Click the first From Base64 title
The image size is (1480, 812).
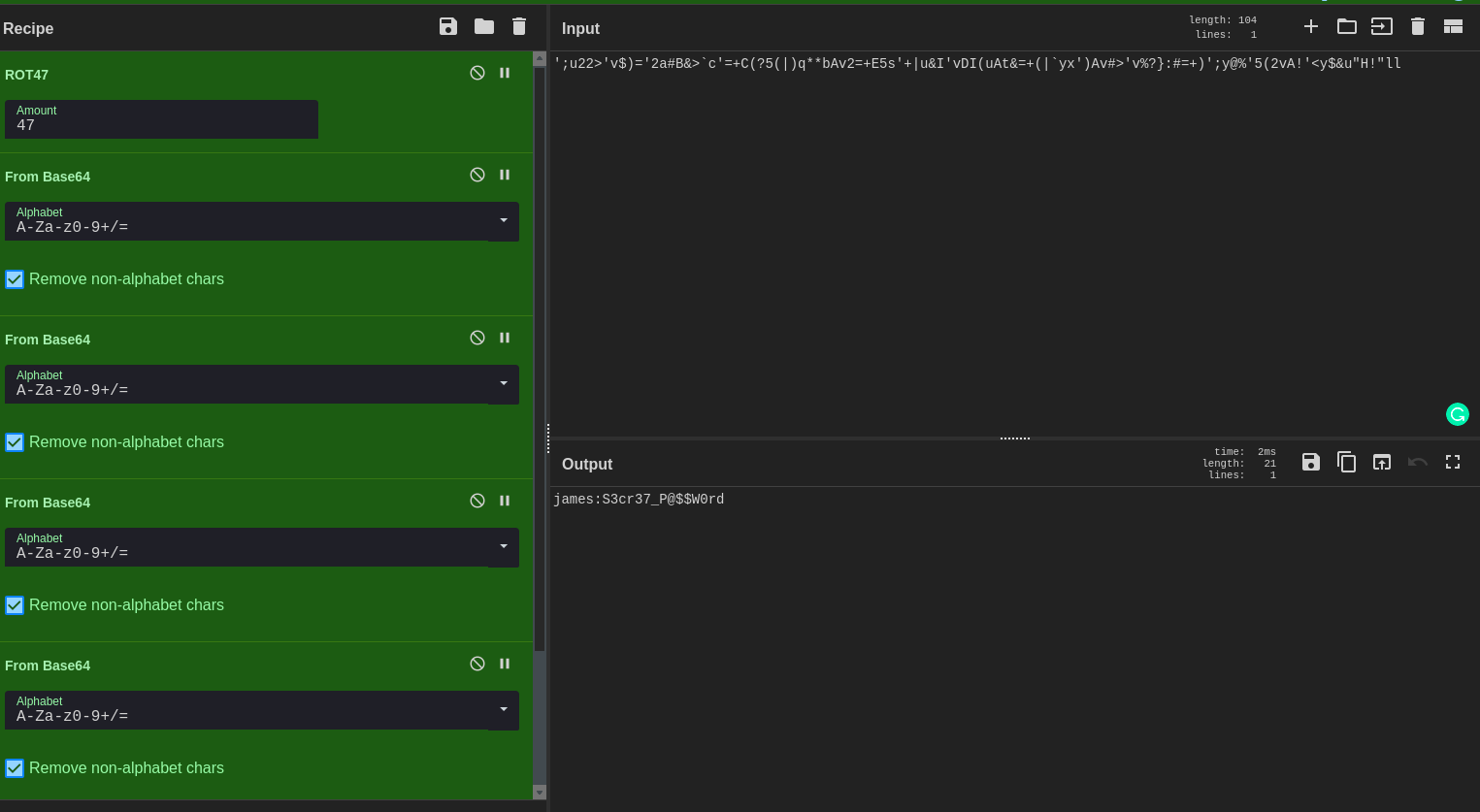click(48, 177)
